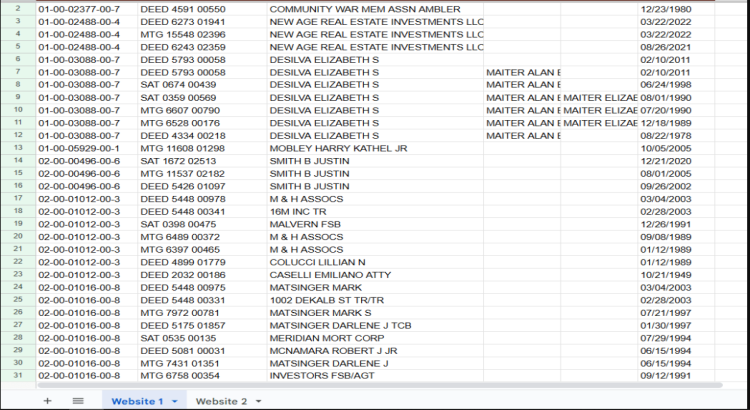750x410 pixels.
Task: Expand the Website 2 tab dropdown arrow
Action: click(x=259, y=401)
